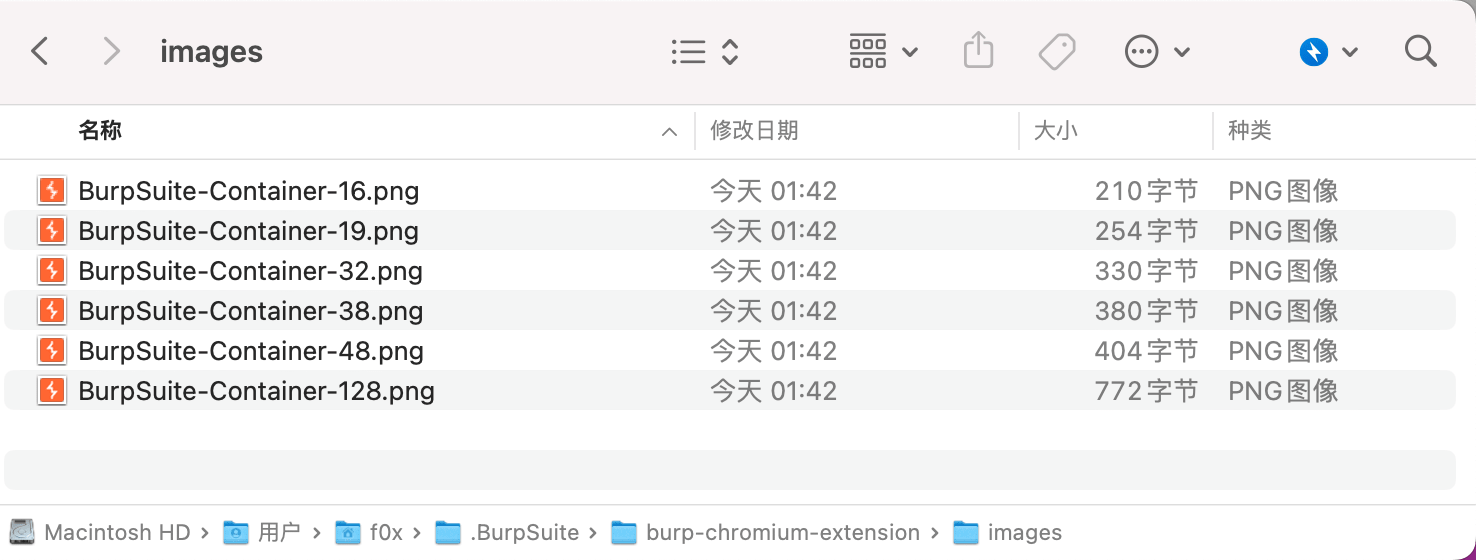Open the blue quick action dropdown
Image resolution: width=1476 pixels, height=560 pixels.
(1328, 51)
